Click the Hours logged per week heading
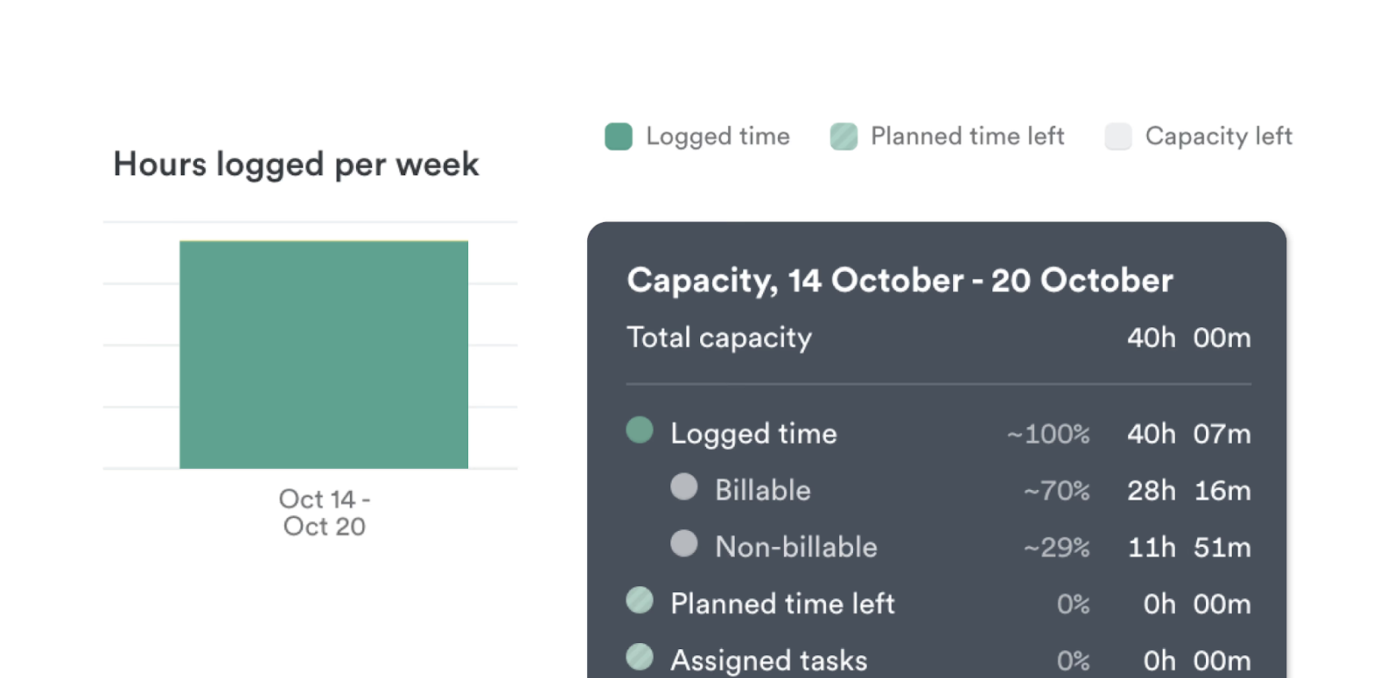This screenshot has width=1400, height=678. (x=296, y=164)
